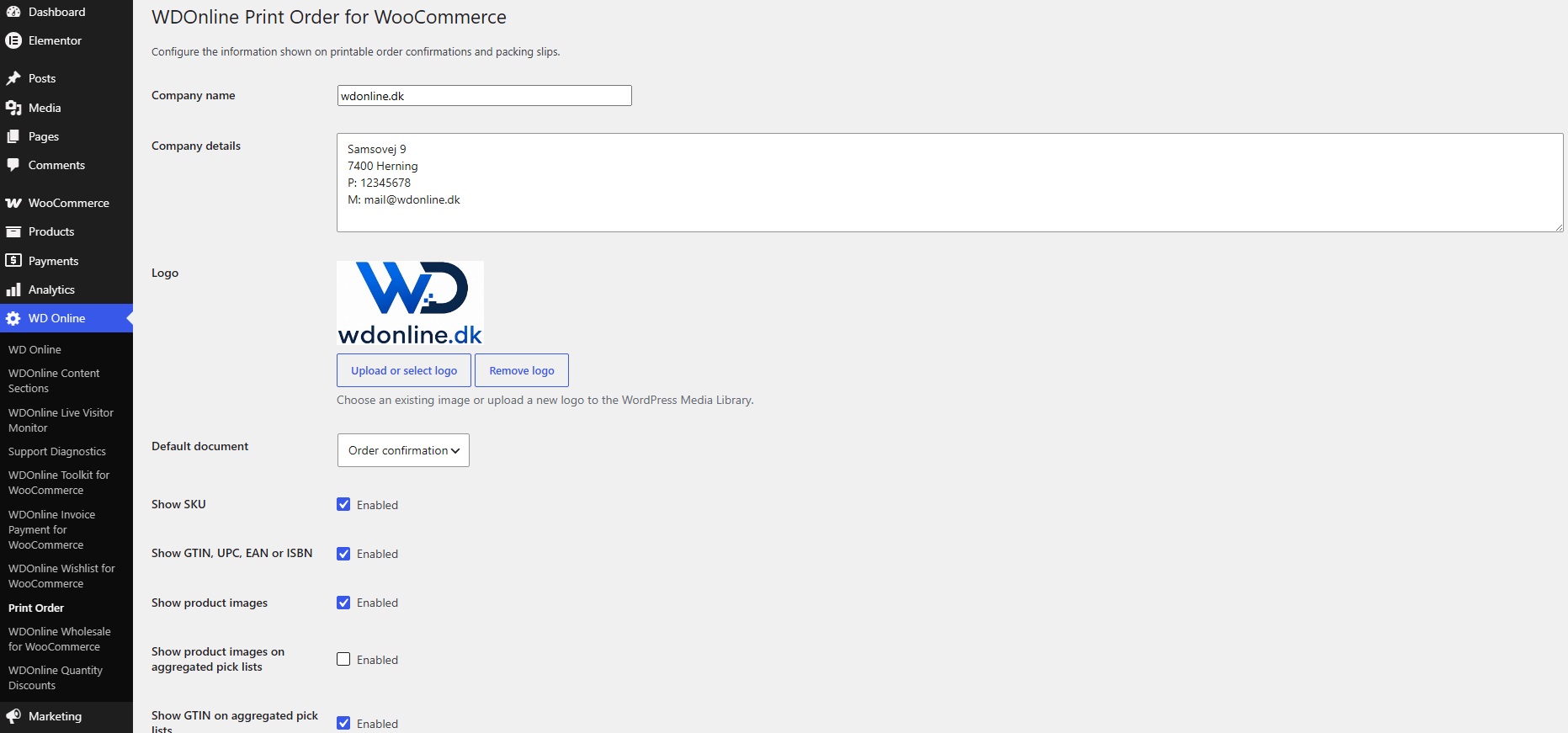Go to Posts menu
This screenshot has height=733, width=1568.
pyautogui.click(x=66, y=78)
